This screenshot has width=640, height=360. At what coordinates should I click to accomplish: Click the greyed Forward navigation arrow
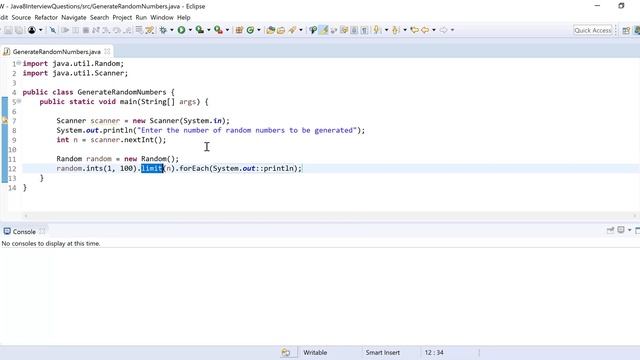pyautogui.click(x=443, y=30)
